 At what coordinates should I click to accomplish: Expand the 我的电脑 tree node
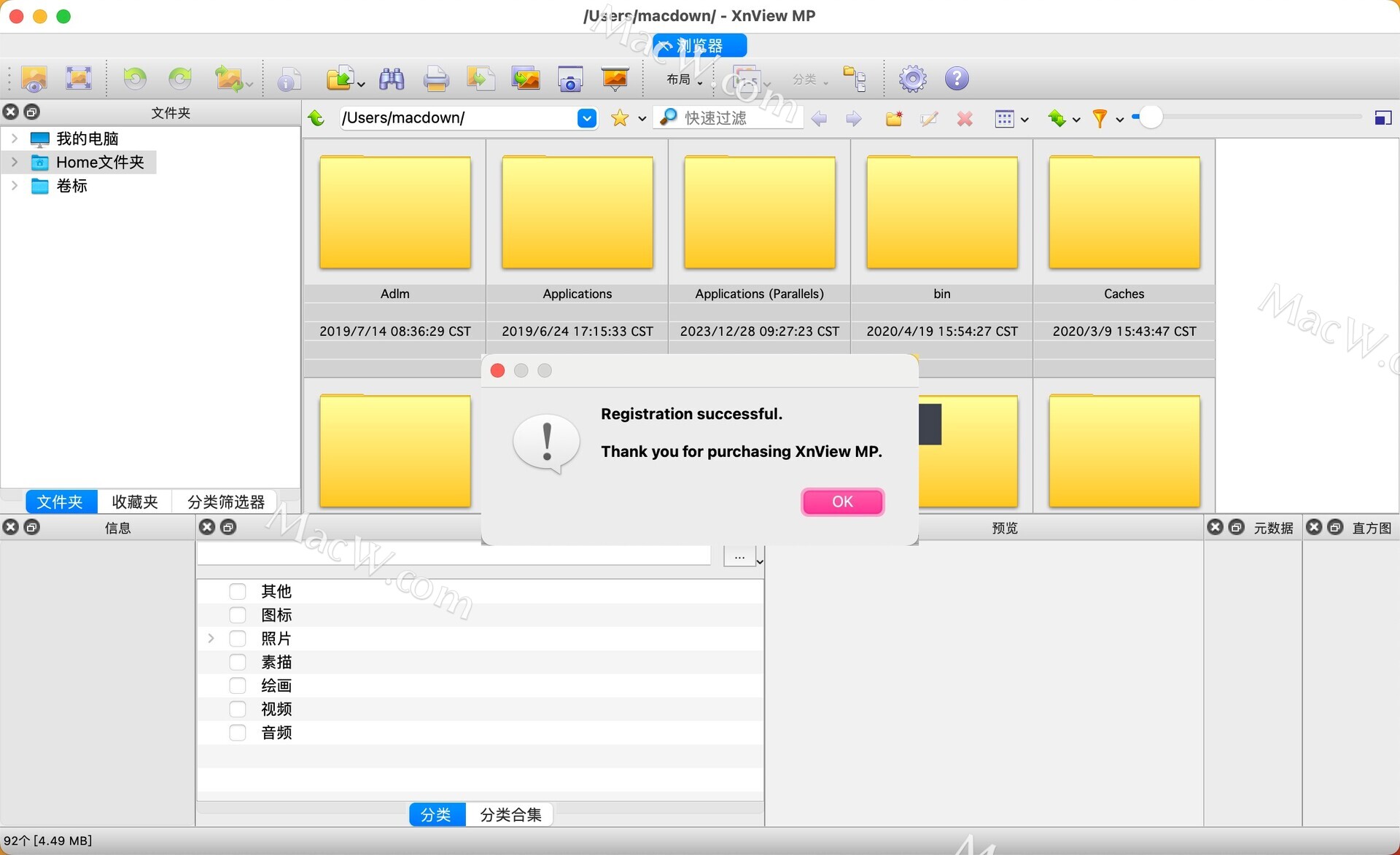tap(14, 138)
